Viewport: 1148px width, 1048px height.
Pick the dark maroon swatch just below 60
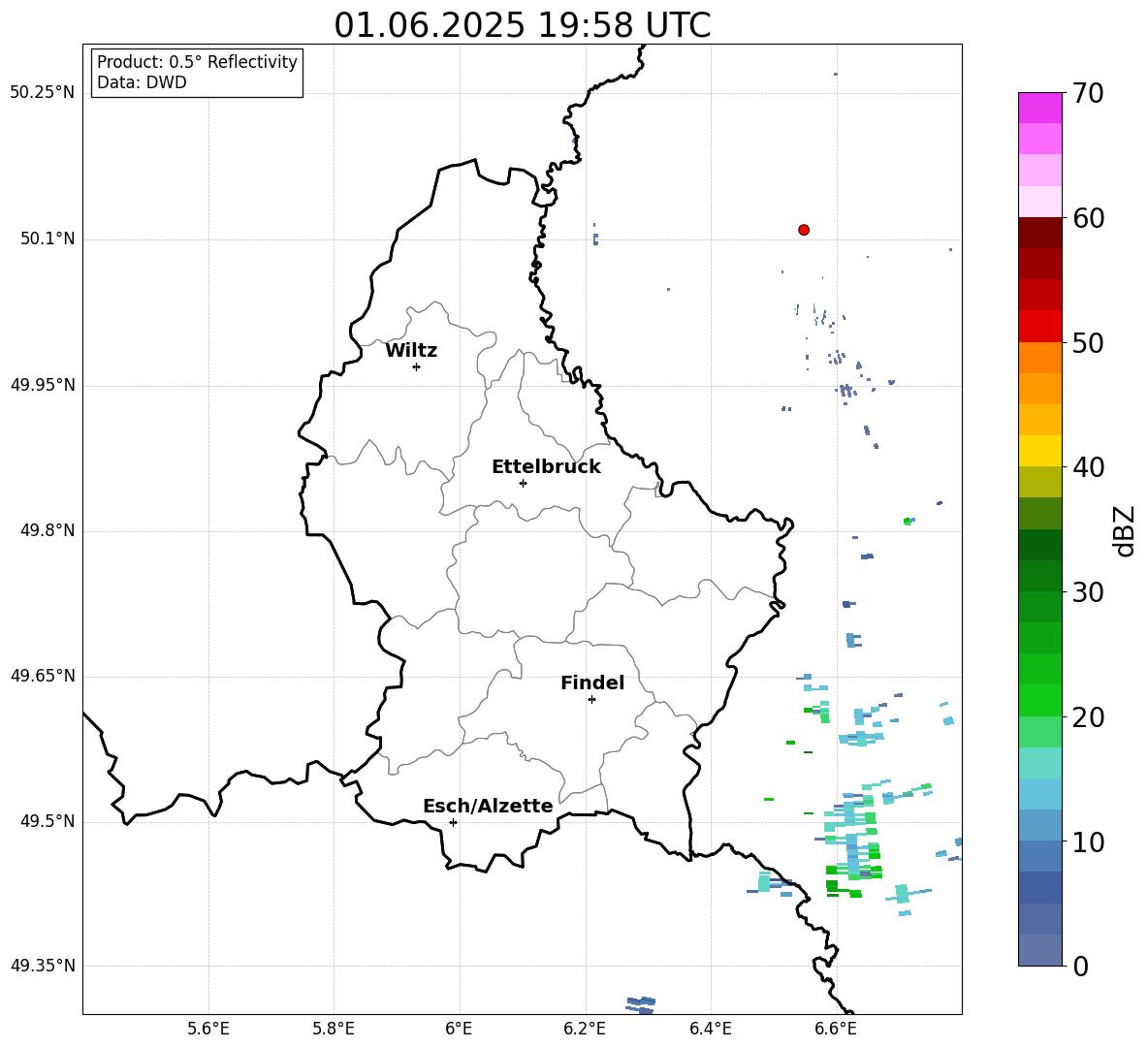[1039, 233]
